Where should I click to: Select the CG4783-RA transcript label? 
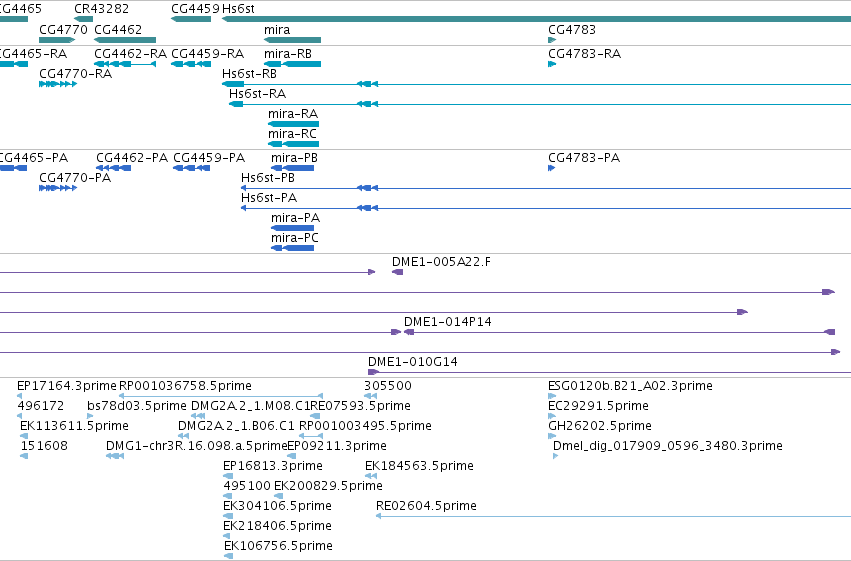coord(585,53)
